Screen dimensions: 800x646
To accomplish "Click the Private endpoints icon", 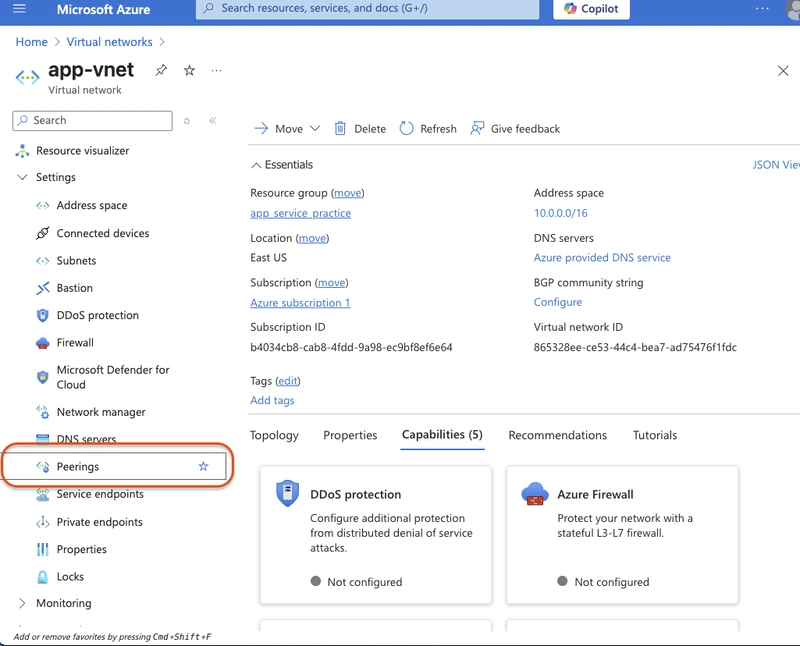I will tap(43, 522).
